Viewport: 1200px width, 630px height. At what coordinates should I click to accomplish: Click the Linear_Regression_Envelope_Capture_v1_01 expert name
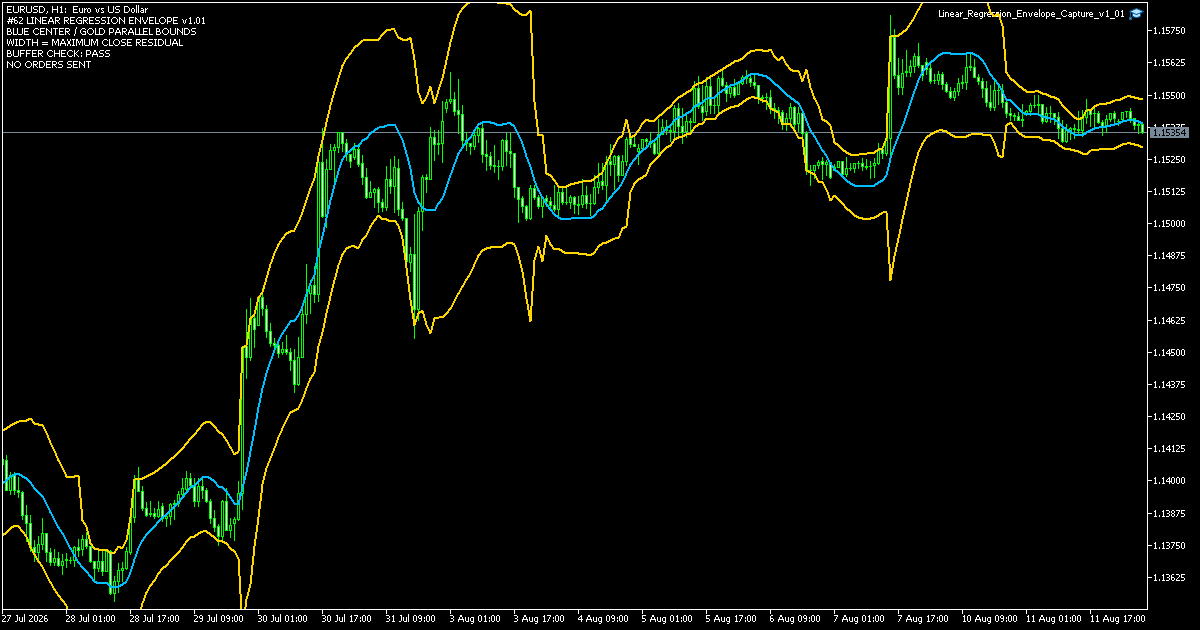coord(1032,14)
